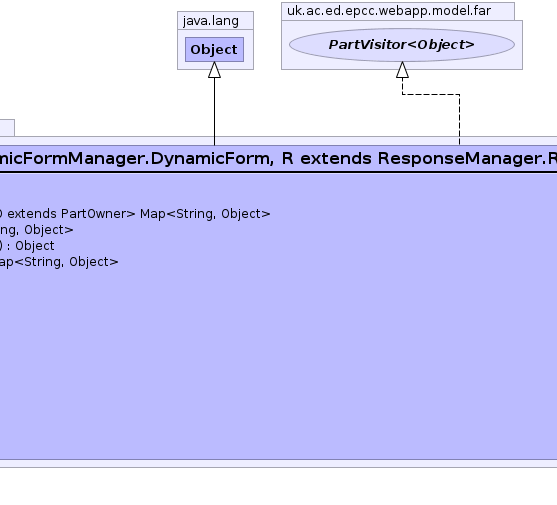Click the small package tab at left edge
Viewport: 557px width, 505px height.
pos(7,128)
